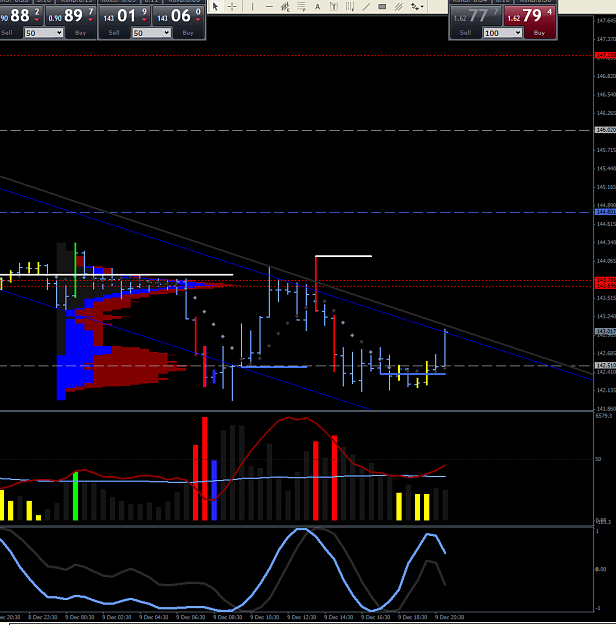Select the arrow cursor tool
This screenshot has width=616, height=625.
point(215,6)
